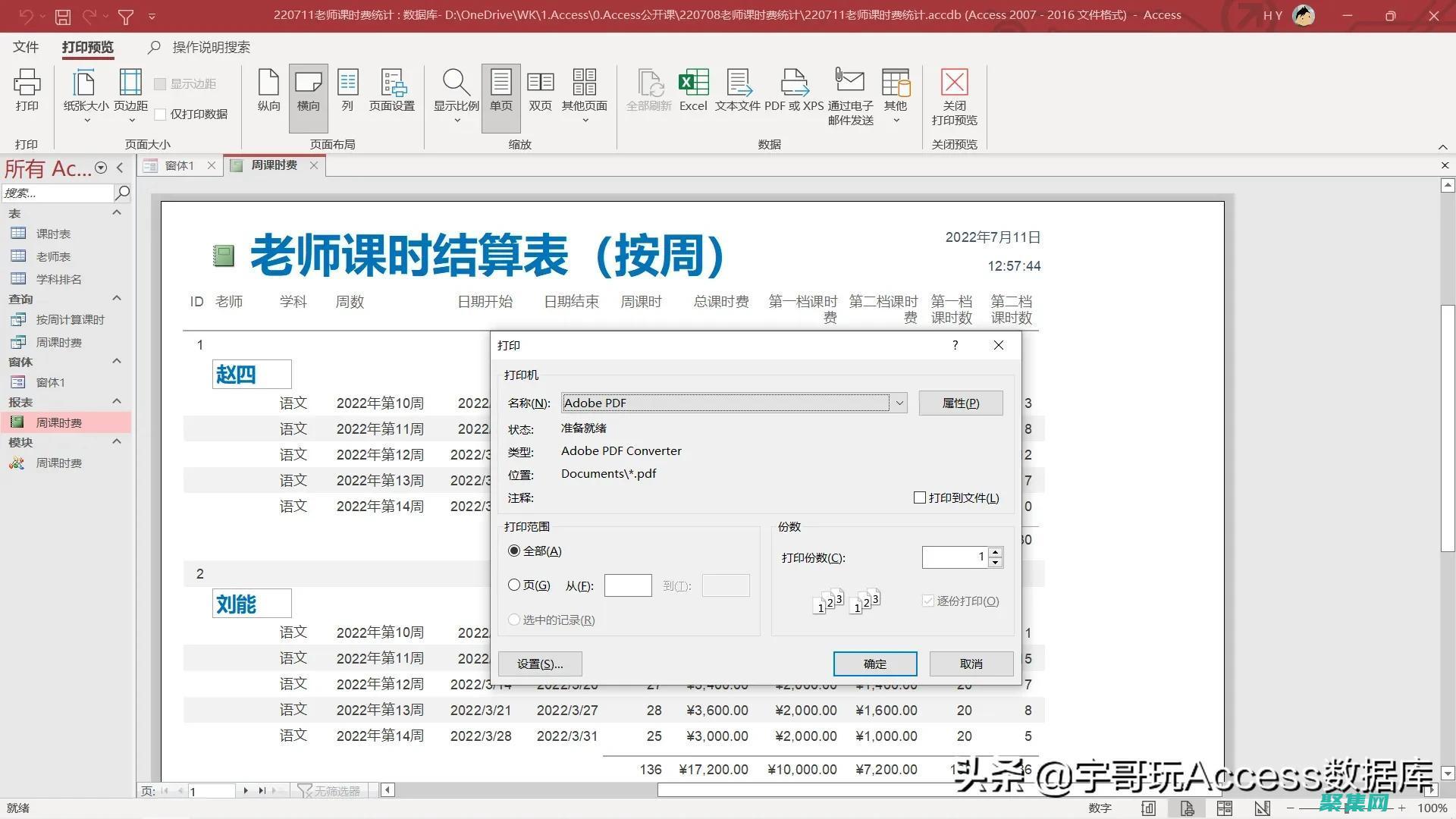Click the 全部刷新 (Refresh All) icon
Image resolution: width=1456 pixels, height=819 pixels.
pyautogui.click(x=648, y=89)
